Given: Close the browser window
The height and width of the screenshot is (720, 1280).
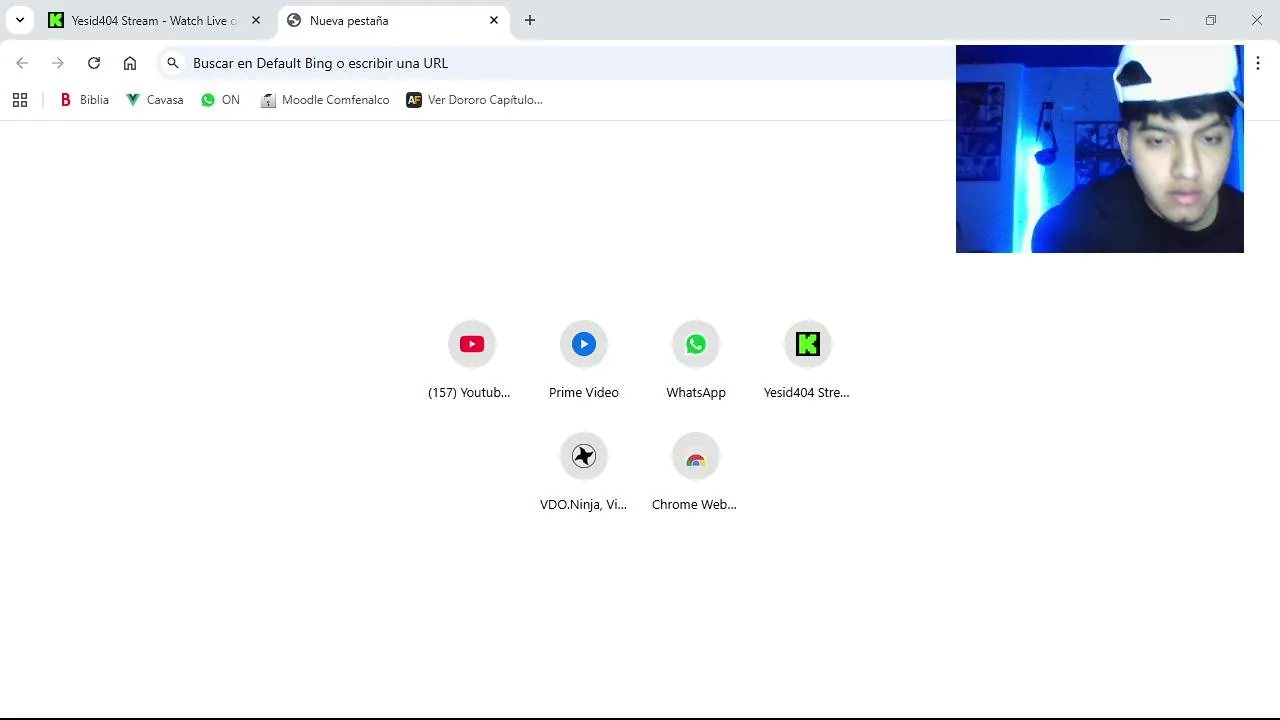Looking at the screenshot, I should pos(1257,20).
